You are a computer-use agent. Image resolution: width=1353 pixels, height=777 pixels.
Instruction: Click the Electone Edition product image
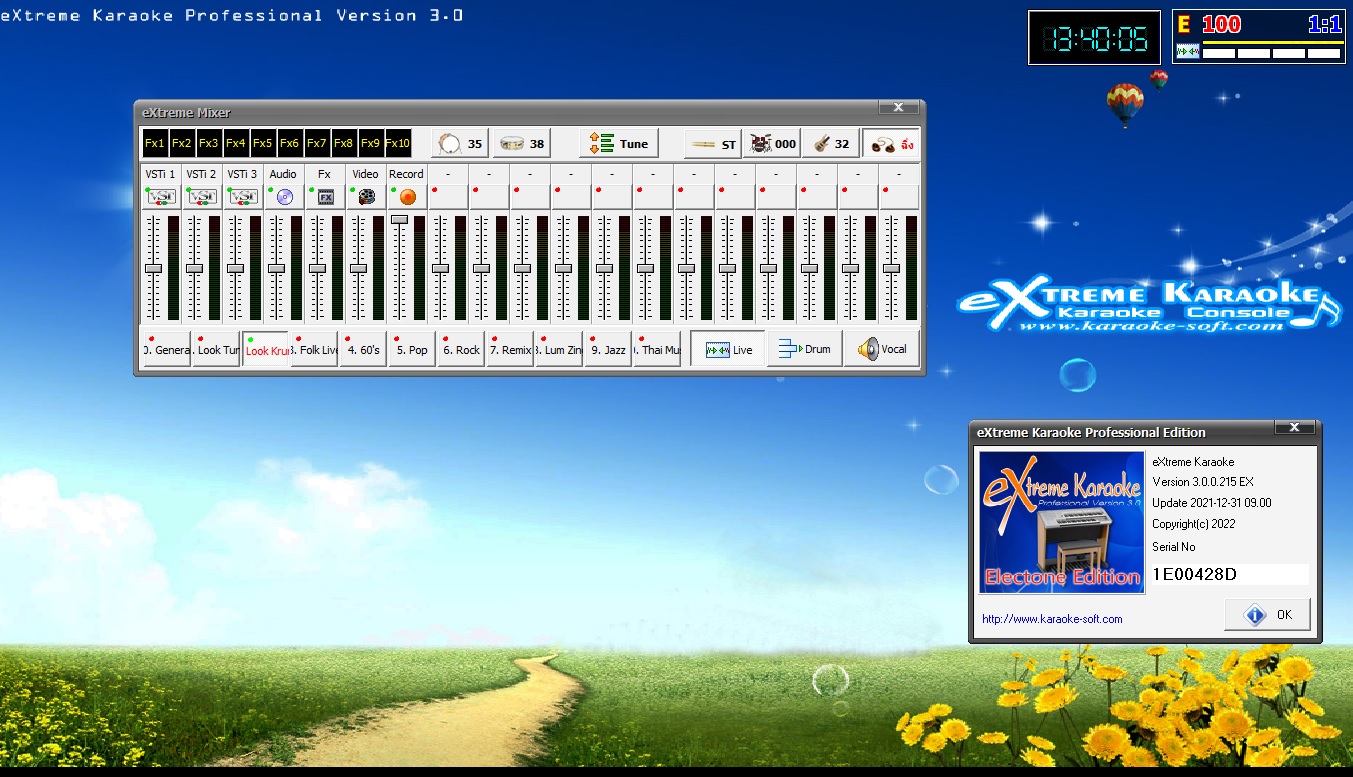coord(1062,523)
